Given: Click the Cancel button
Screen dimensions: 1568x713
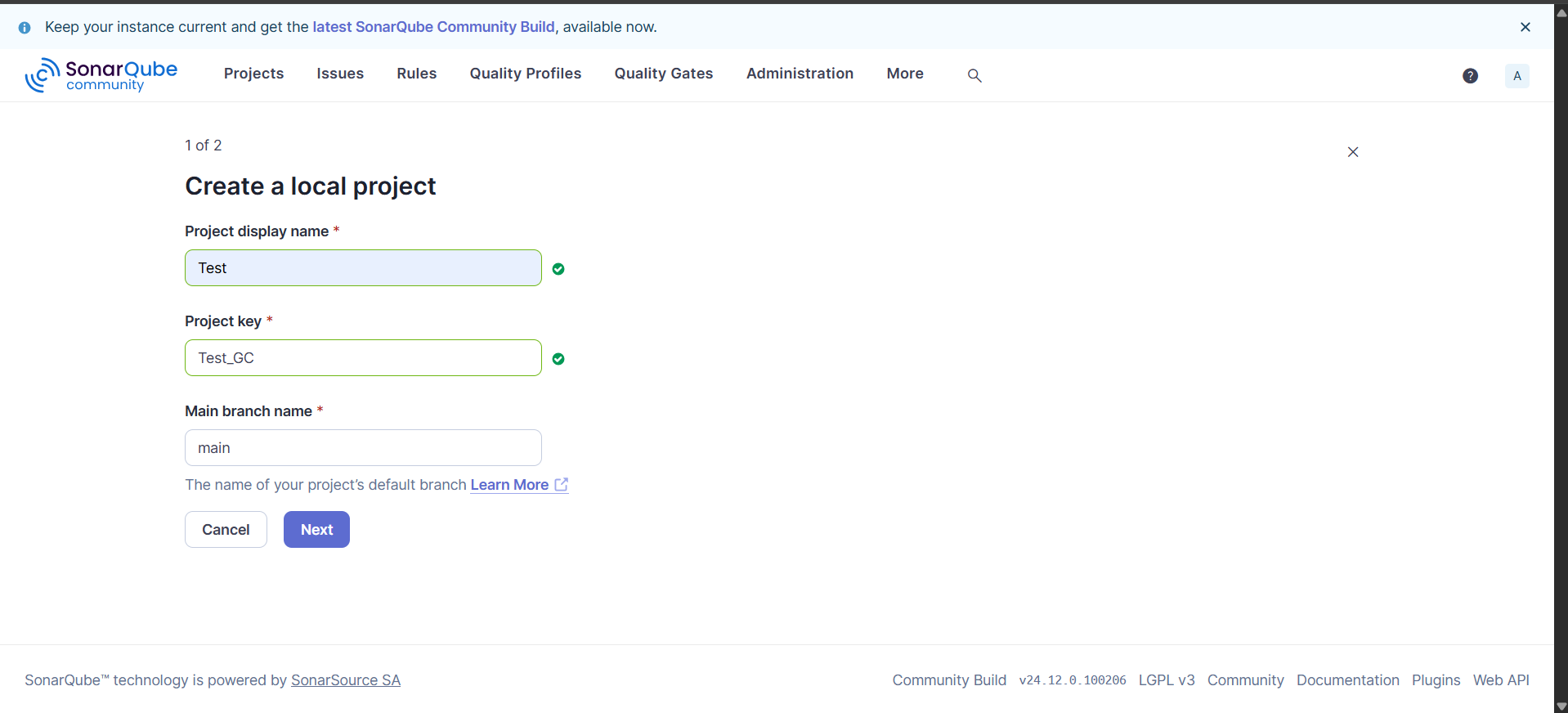Looking at the screenshot, I should 226,530.
